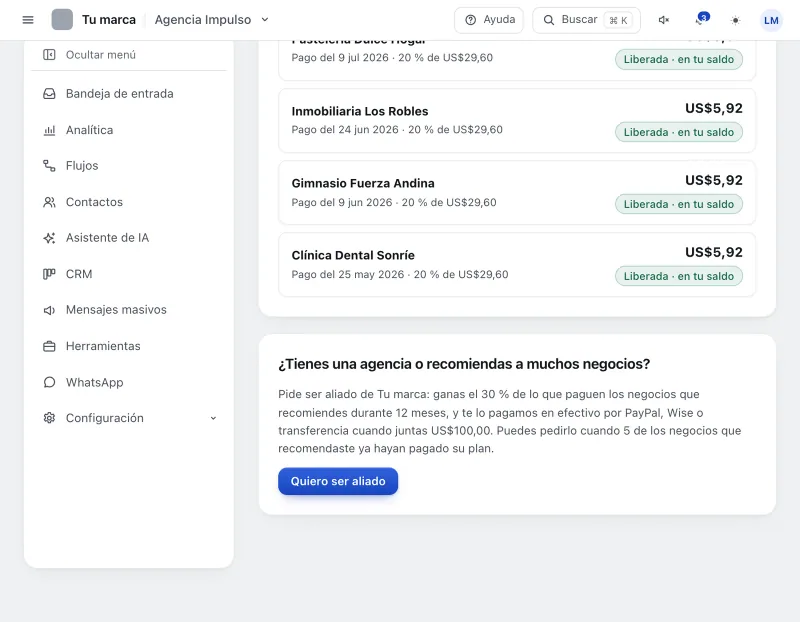Screen dimensions: 800x622
Task: Click US$5,92 amount for Gimnasio Fuerza Andina
Action: click(714, 180)
